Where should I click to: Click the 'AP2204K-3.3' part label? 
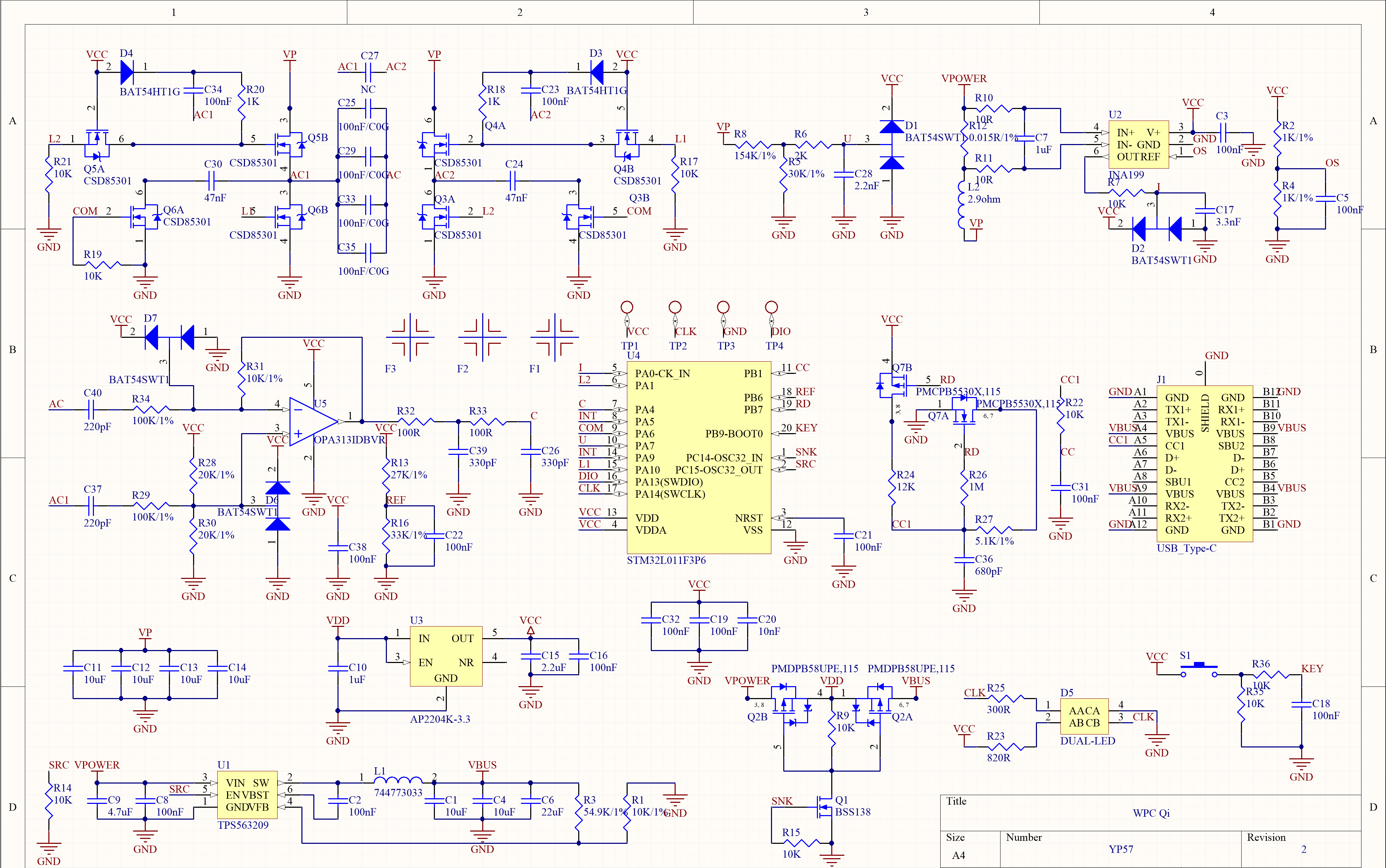tap(440, 719)
